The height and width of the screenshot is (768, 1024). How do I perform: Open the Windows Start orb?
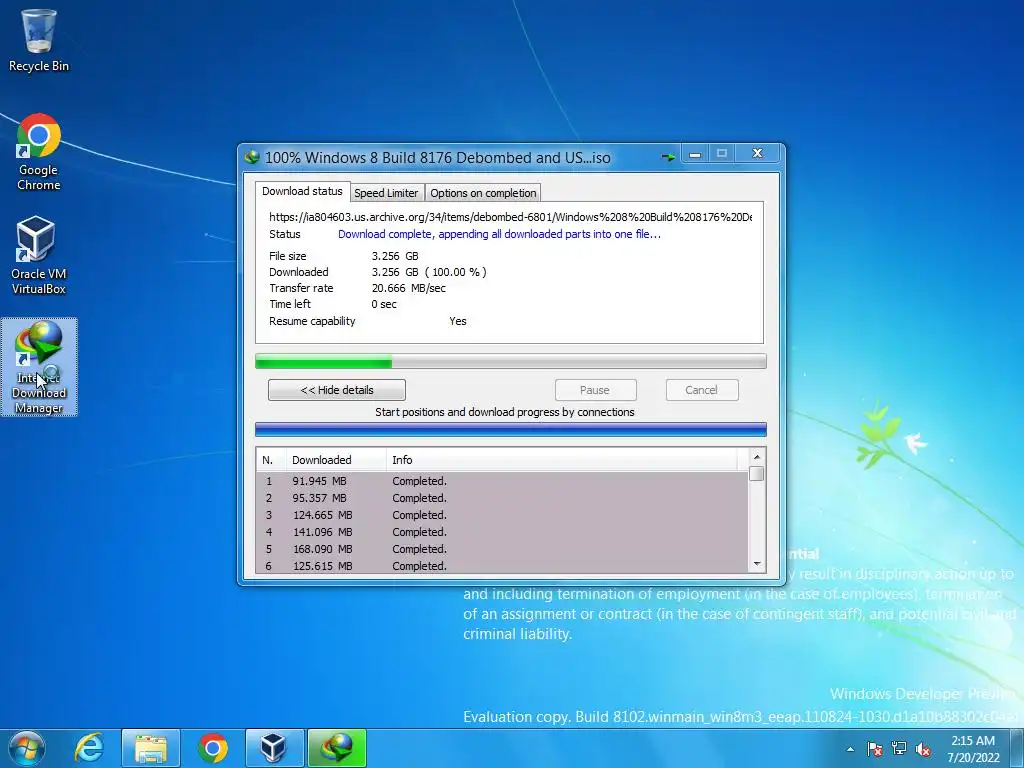coord(26,748)
